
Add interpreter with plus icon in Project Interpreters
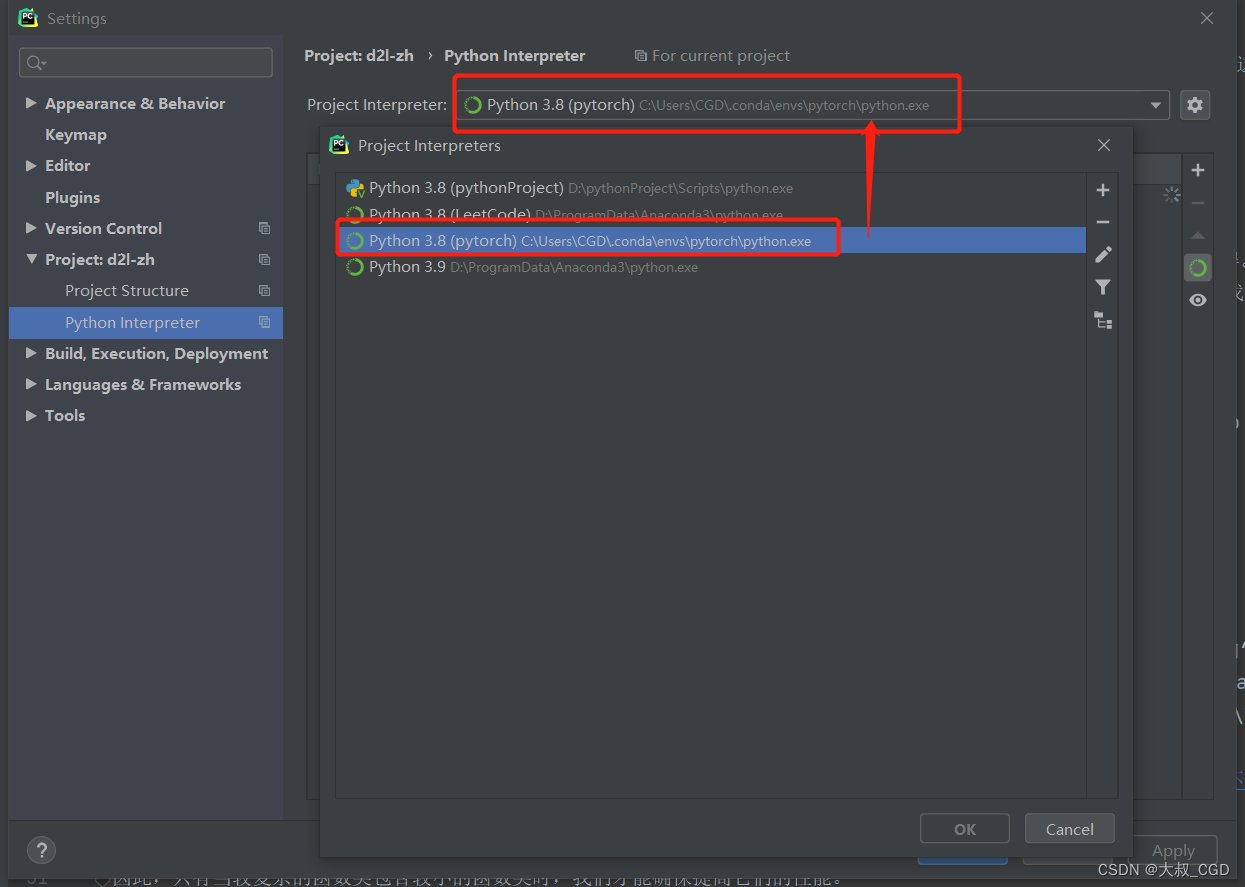(x=1103, y=190)
